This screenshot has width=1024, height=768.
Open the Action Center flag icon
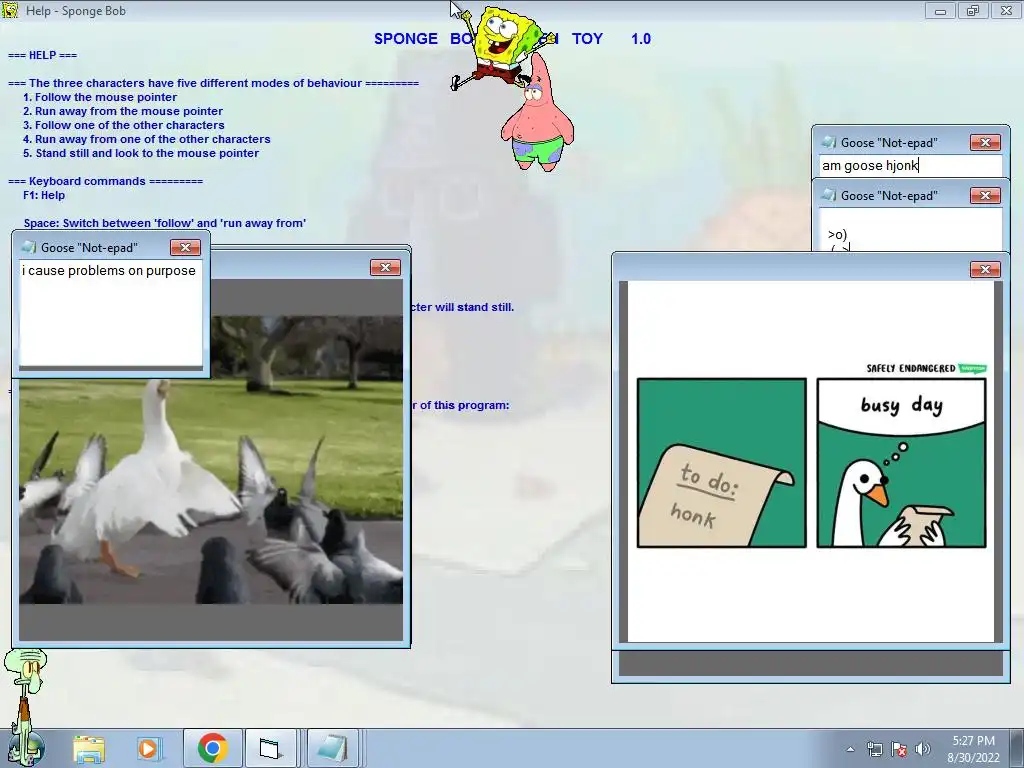(899, 749)
